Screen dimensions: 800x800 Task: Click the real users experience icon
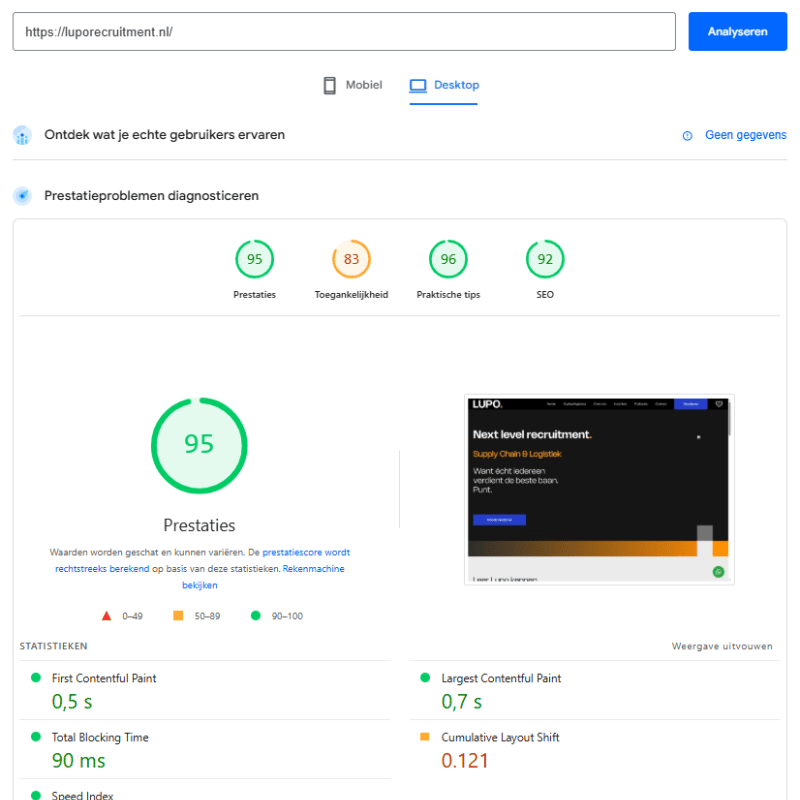[x=22, y=136]
